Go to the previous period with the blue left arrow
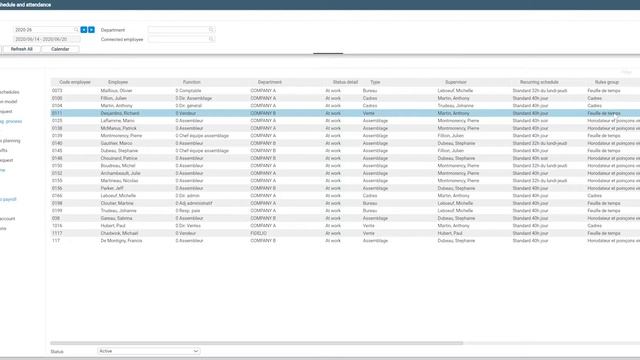 click(x=84, y=30)
